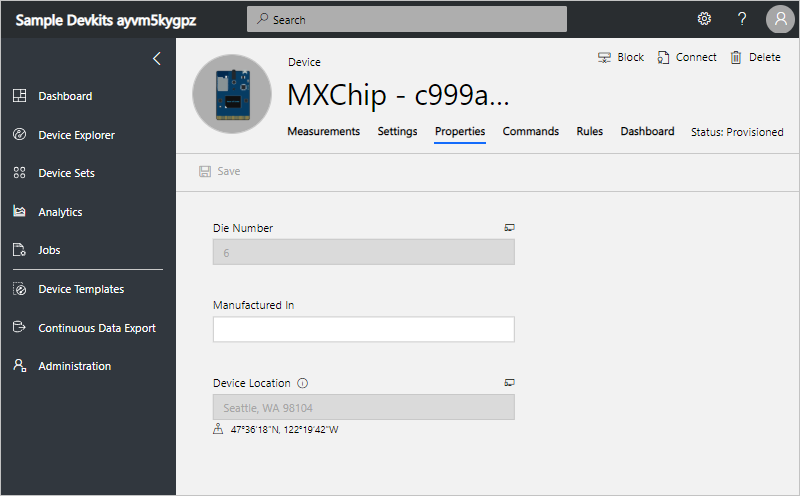Click the Device Location field

[x=364, y=407]
